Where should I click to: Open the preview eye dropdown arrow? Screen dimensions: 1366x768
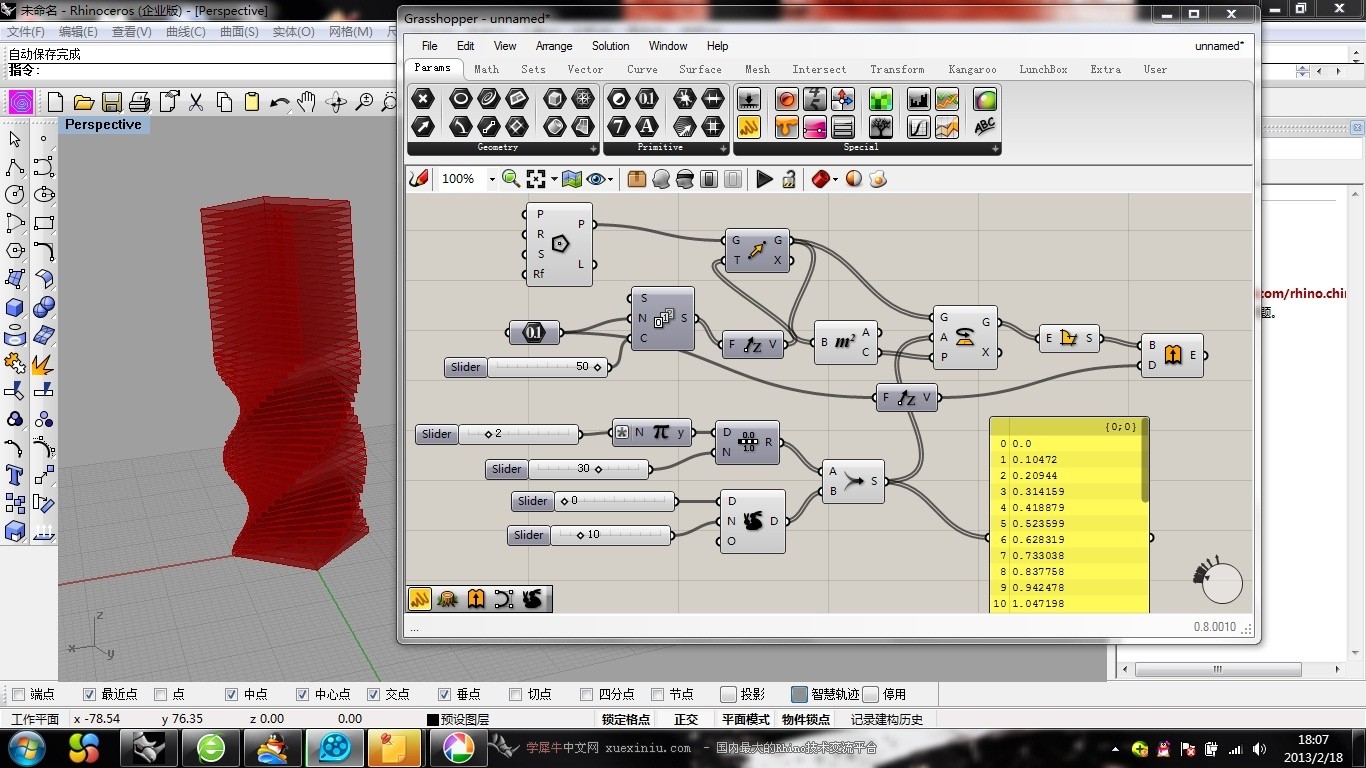click(610, 178)
